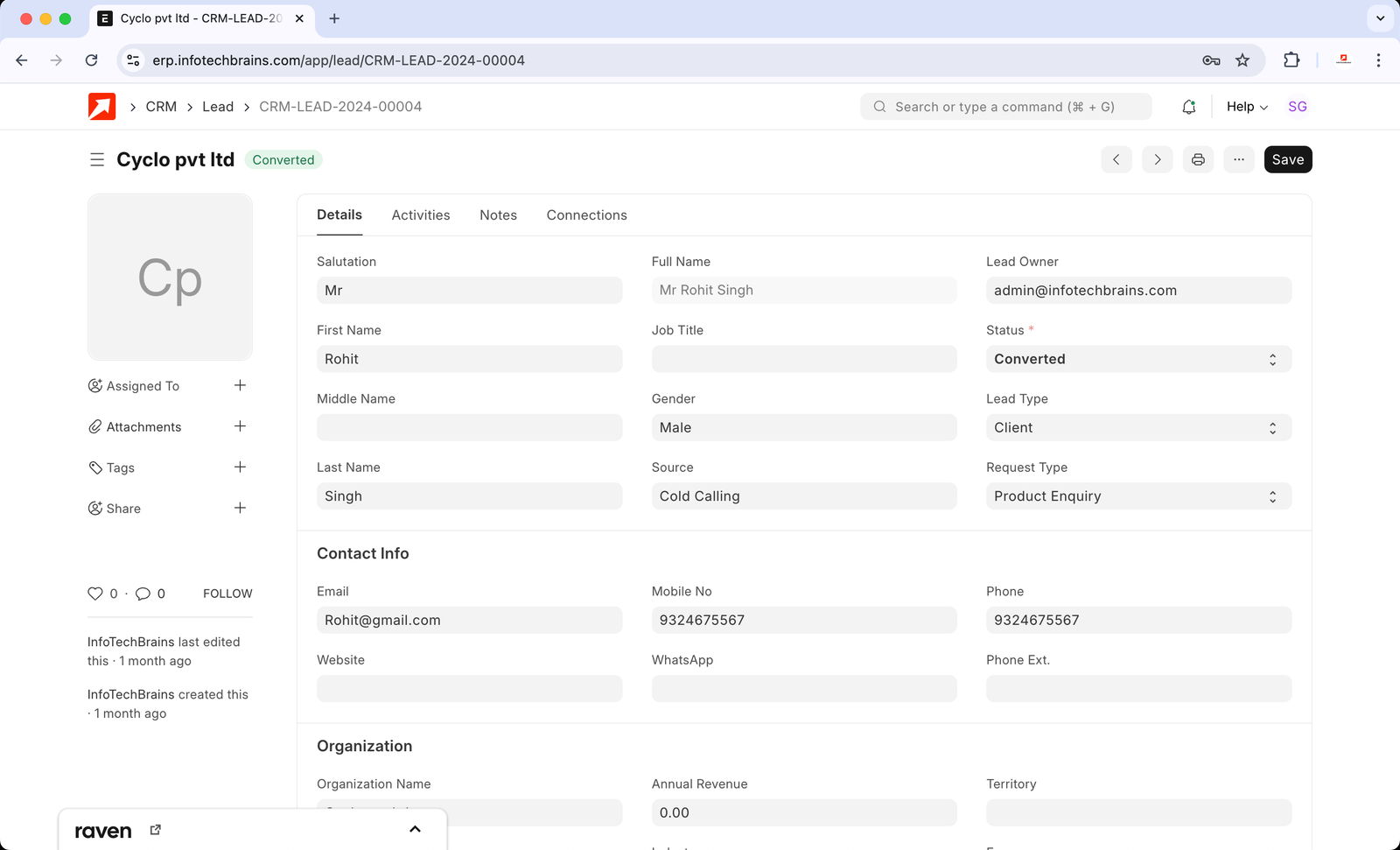The image size is (1400, 850).
Task: Open raven chat in new window
Action: click(156, 830)
